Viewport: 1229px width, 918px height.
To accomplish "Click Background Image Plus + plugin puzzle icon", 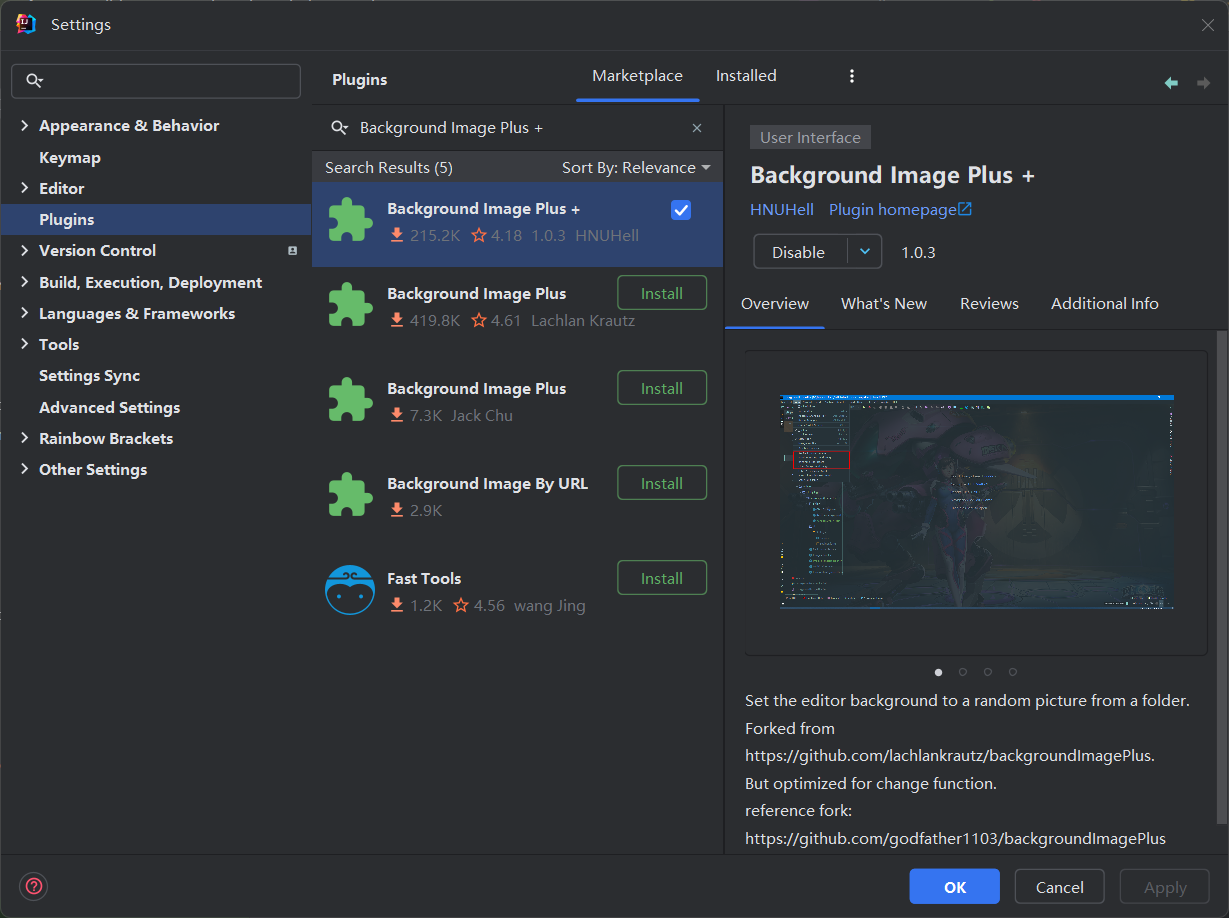I will point(350,220).
